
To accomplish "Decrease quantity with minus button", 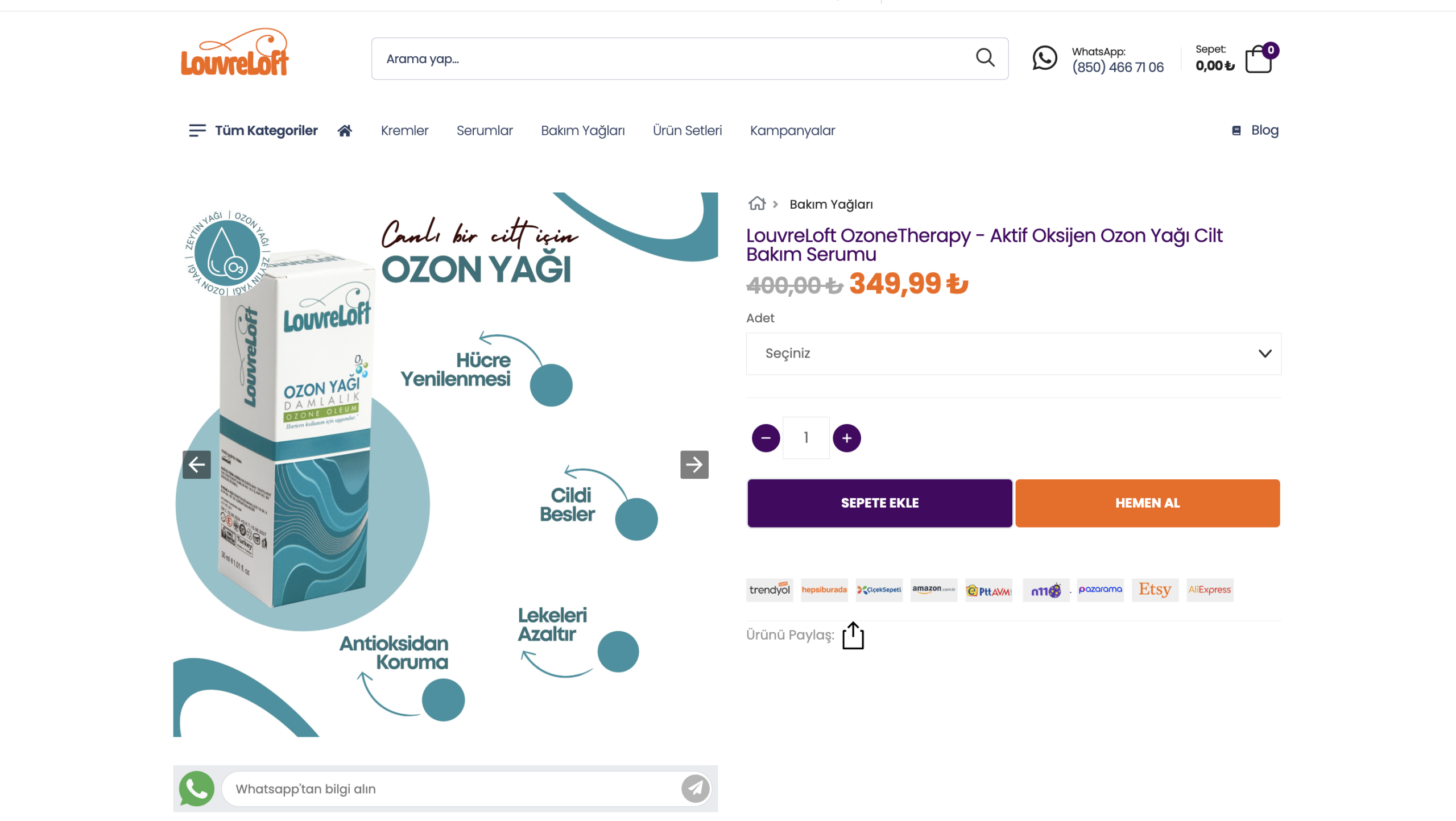I will tap(766, 438).
